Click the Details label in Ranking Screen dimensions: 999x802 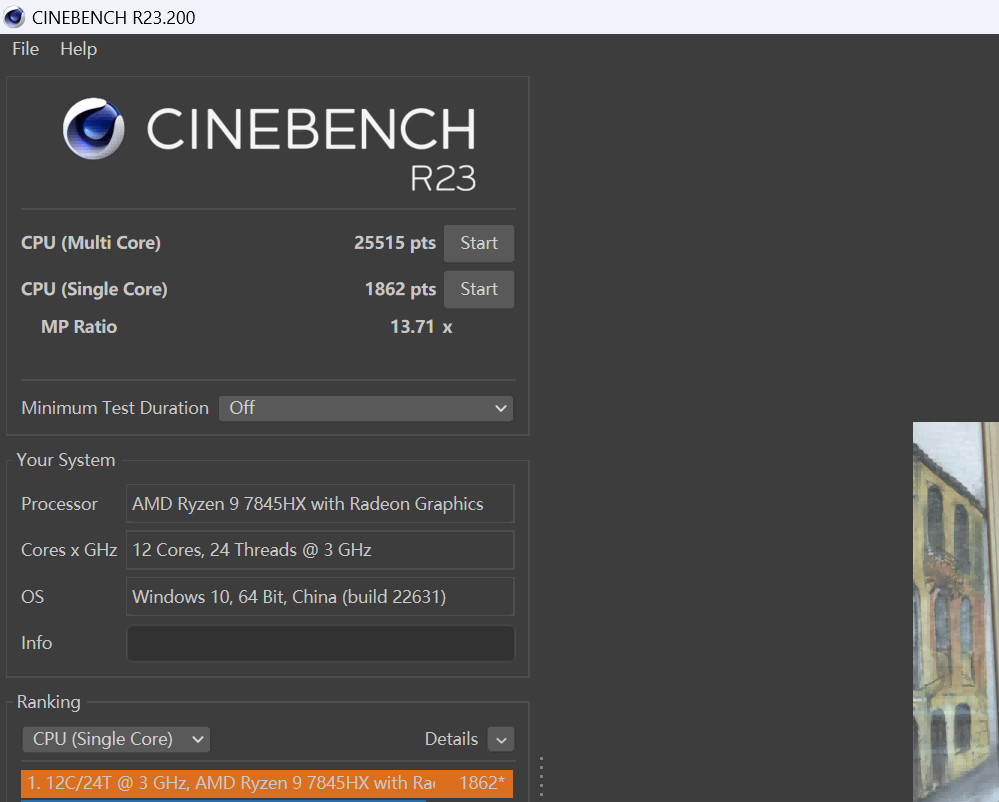pyautogui.click(x=451, y=739)
